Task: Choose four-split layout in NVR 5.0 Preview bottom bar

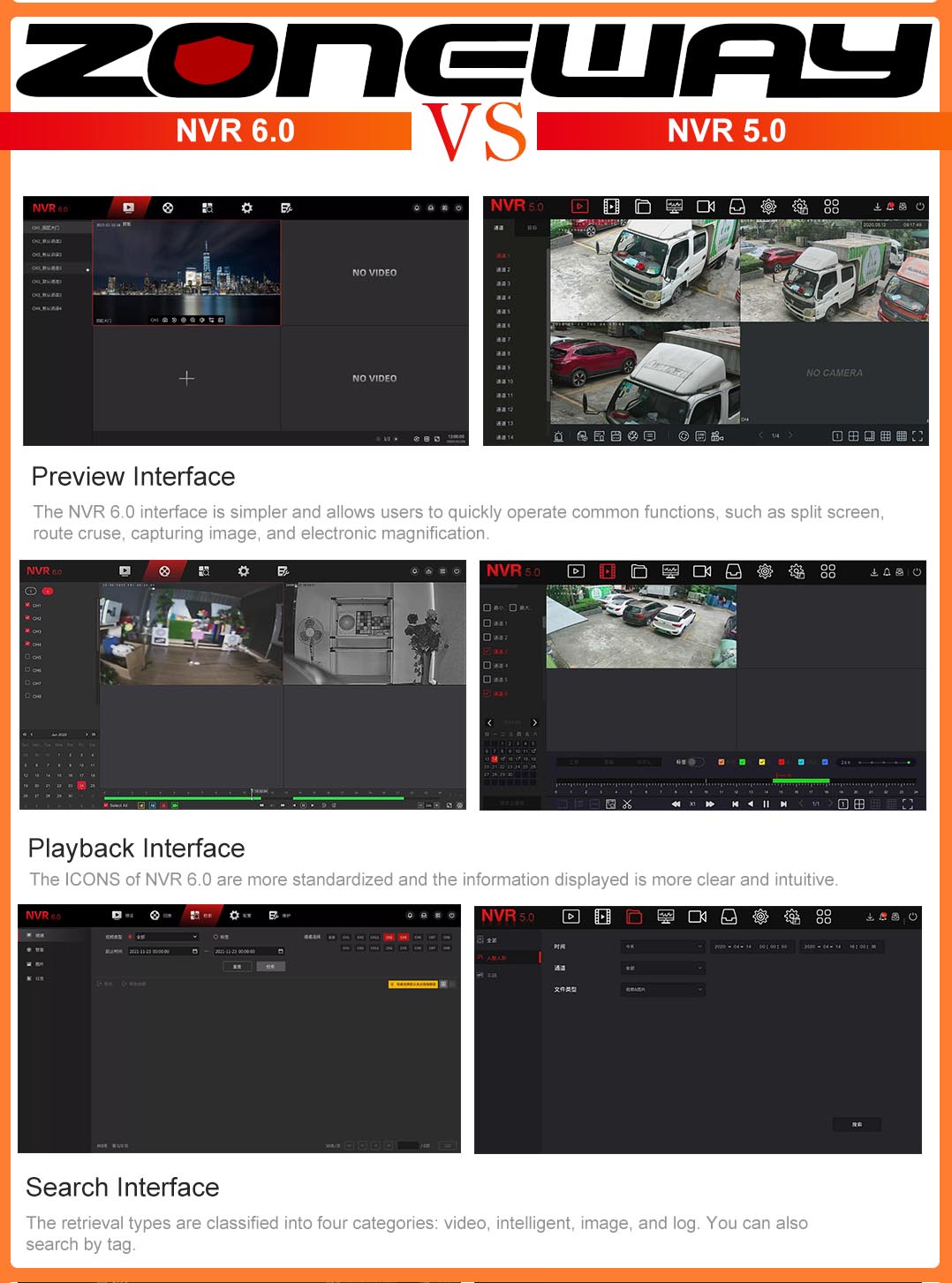Action: [853, 436]
